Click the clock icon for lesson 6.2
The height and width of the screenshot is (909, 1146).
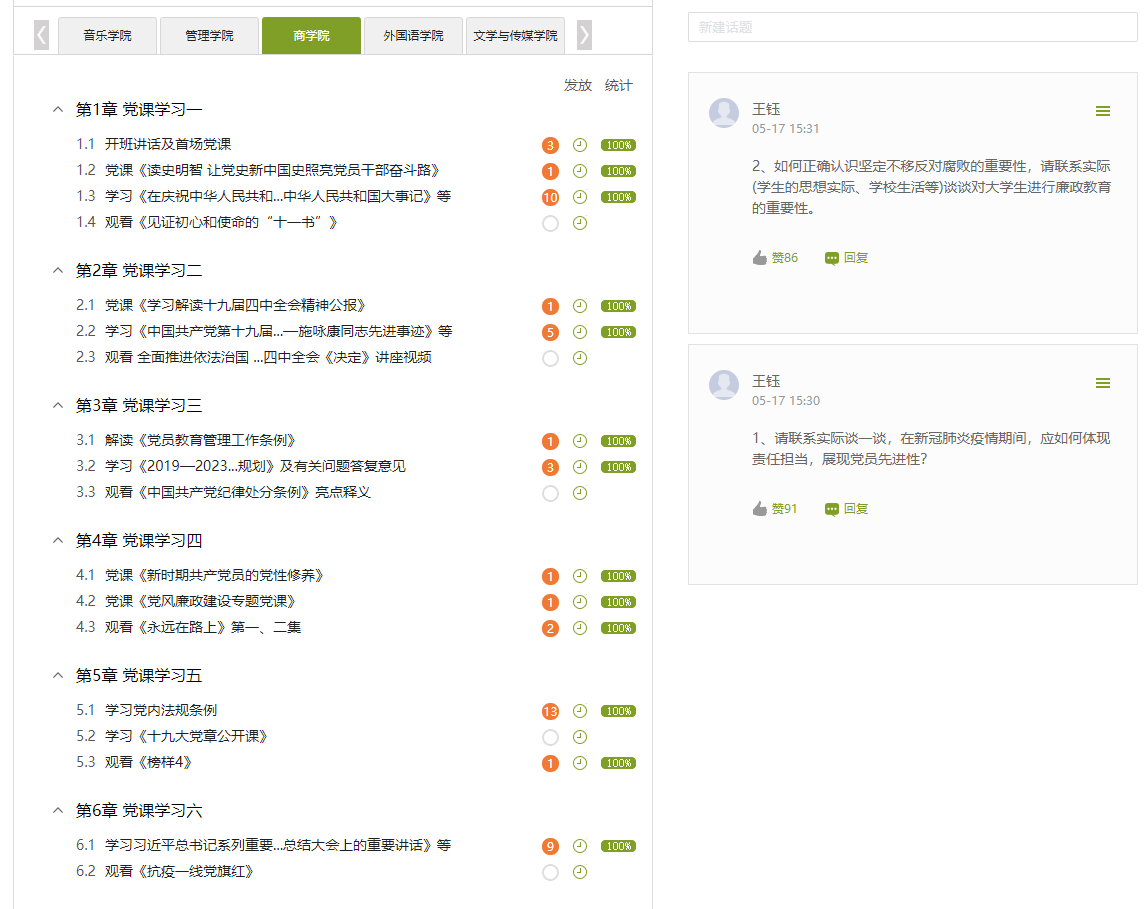pyautogui.click(x=579, y=872)
